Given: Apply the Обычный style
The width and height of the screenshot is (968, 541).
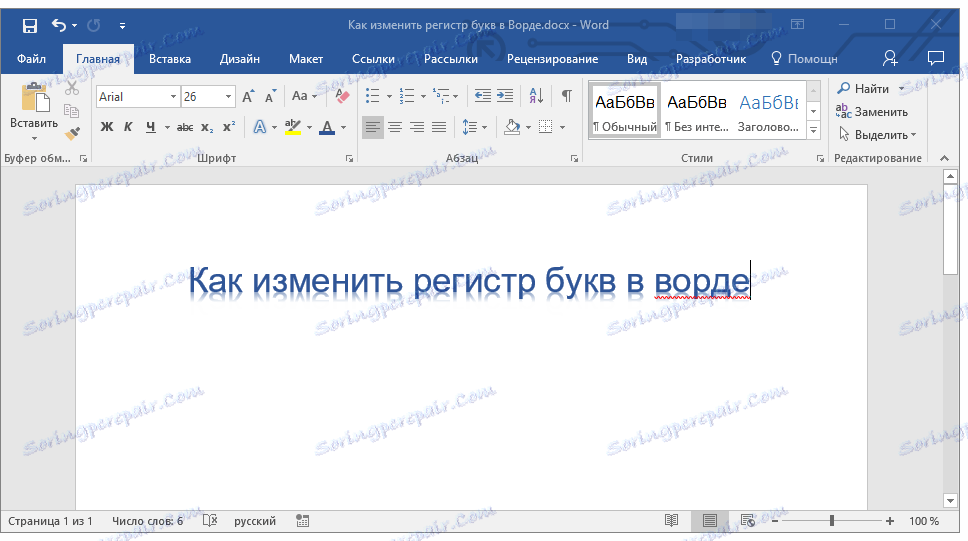Looking at the screenshot, I should [x=625, y=111].
